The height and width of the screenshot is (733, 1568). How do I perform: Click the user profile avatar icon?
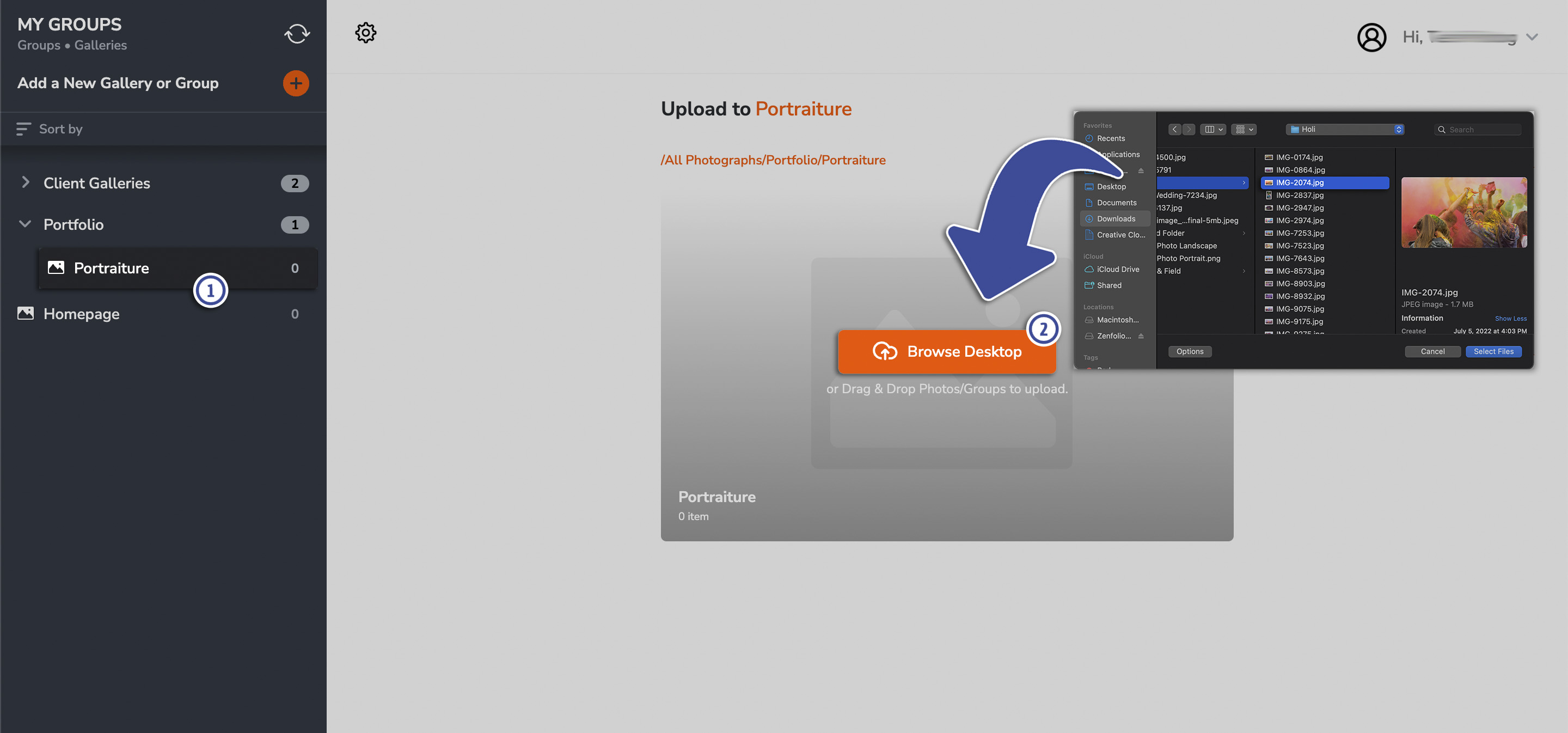coord(1371,37)
